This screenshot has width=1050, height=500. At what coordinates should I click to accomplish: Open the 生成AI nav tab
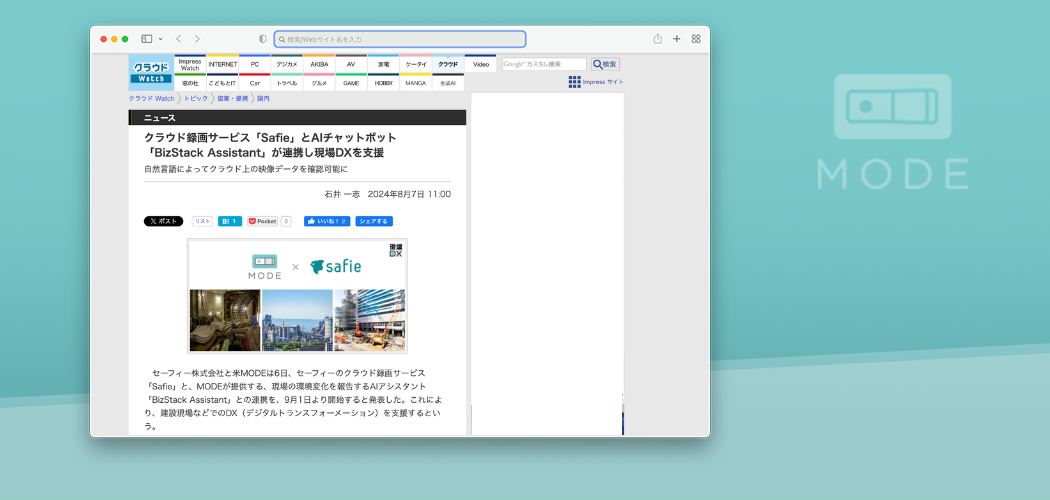[x=448, y=83]
